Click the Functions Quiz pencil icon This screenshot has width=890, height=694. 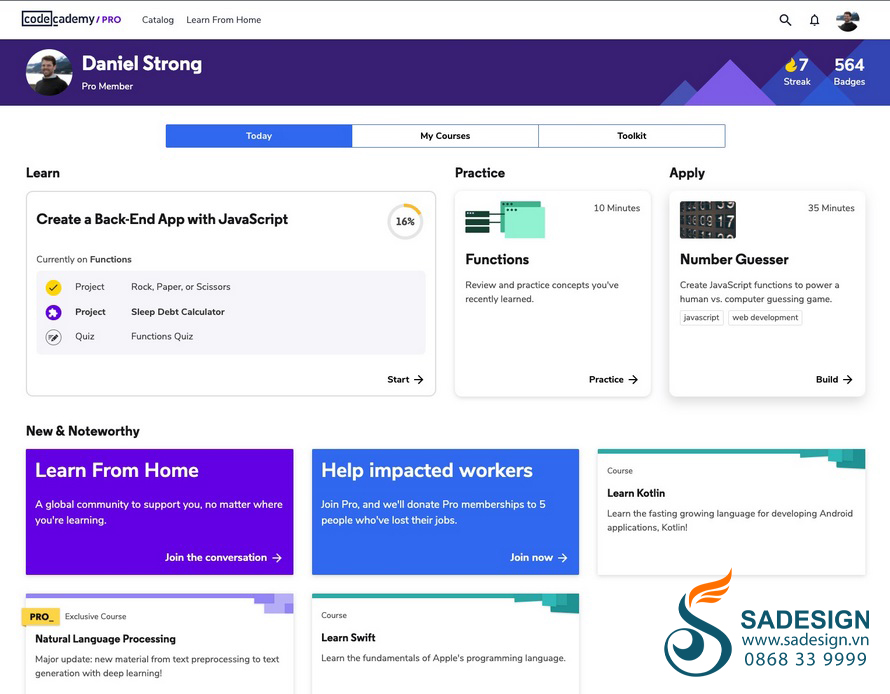pos(53,337)
